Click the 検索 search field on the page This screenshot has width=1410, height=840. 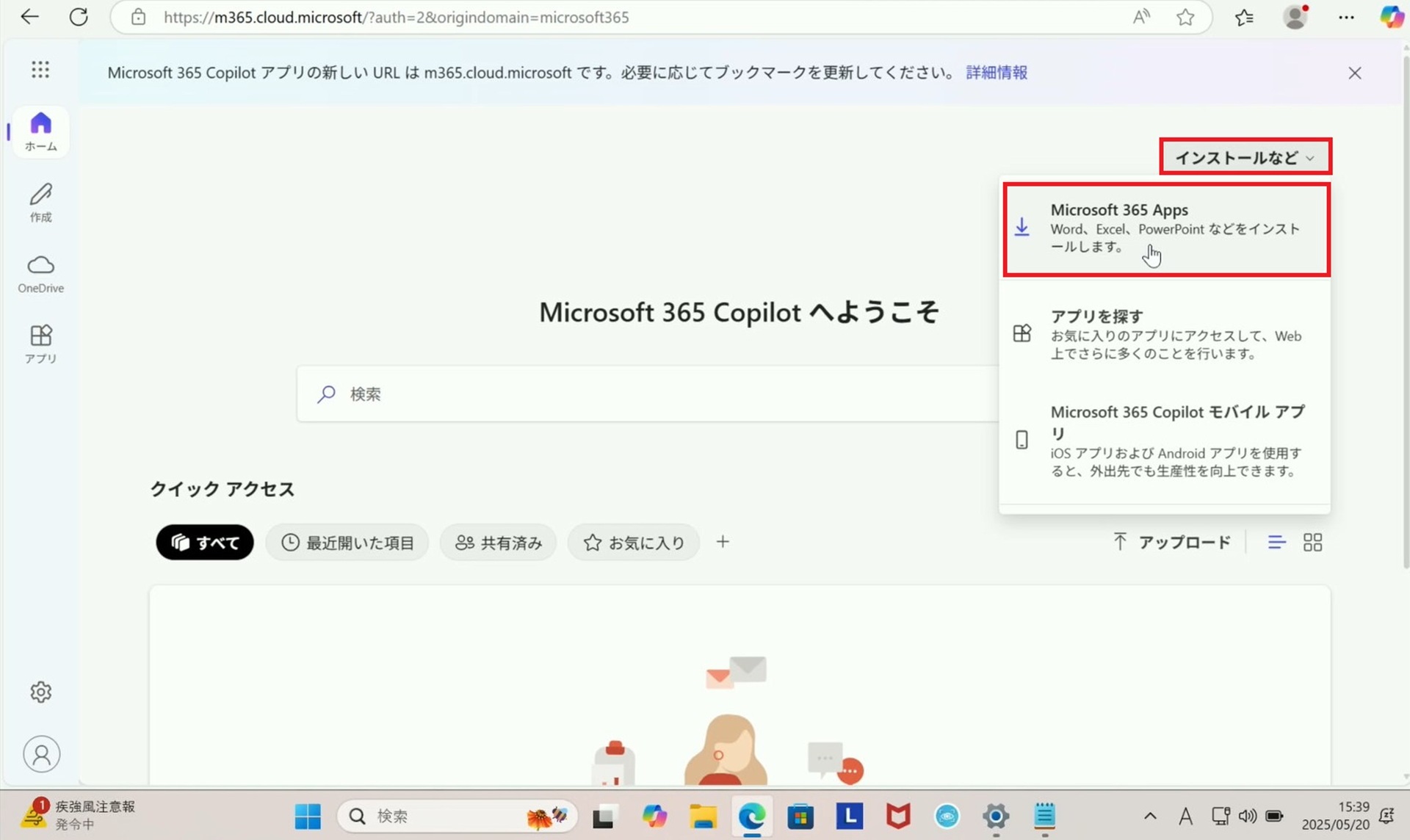tap(648, 394)
